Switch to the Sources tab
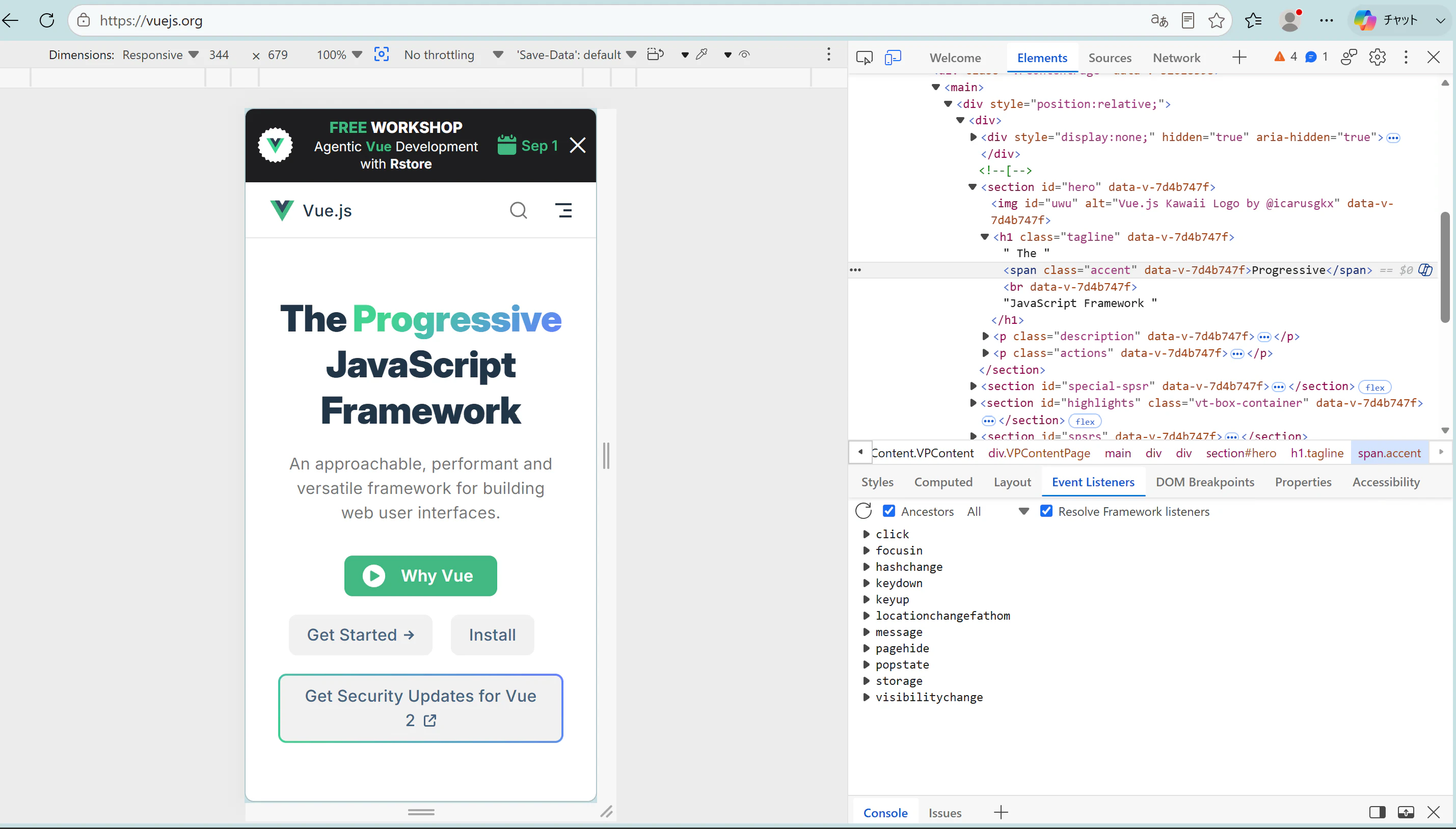 coord(1110,58)
